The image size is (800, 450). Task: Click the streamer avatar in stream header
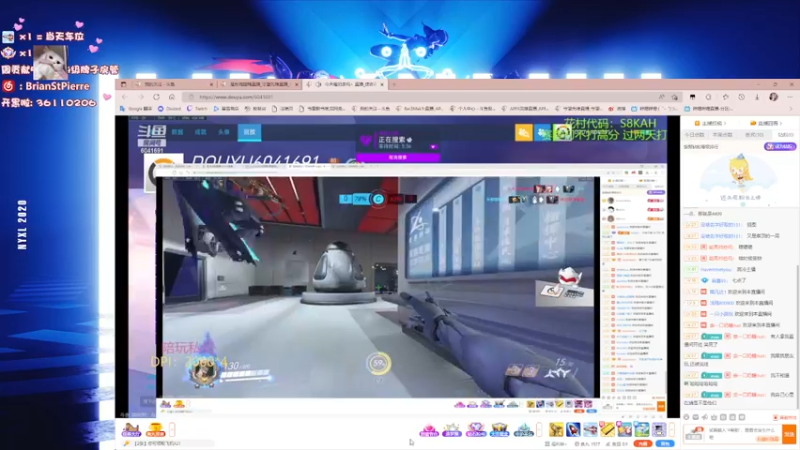163,172
